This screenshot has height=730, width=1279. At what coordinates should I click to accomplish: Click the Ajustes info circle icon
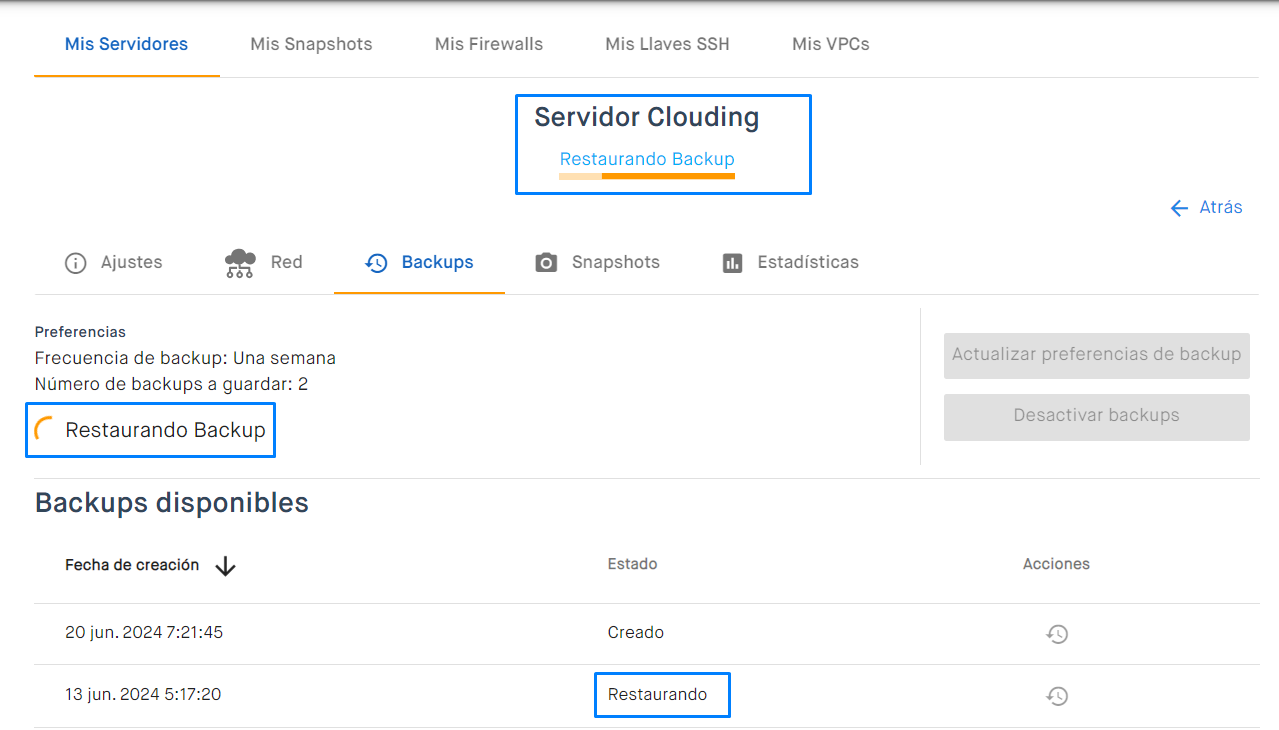tap(76, 263)
